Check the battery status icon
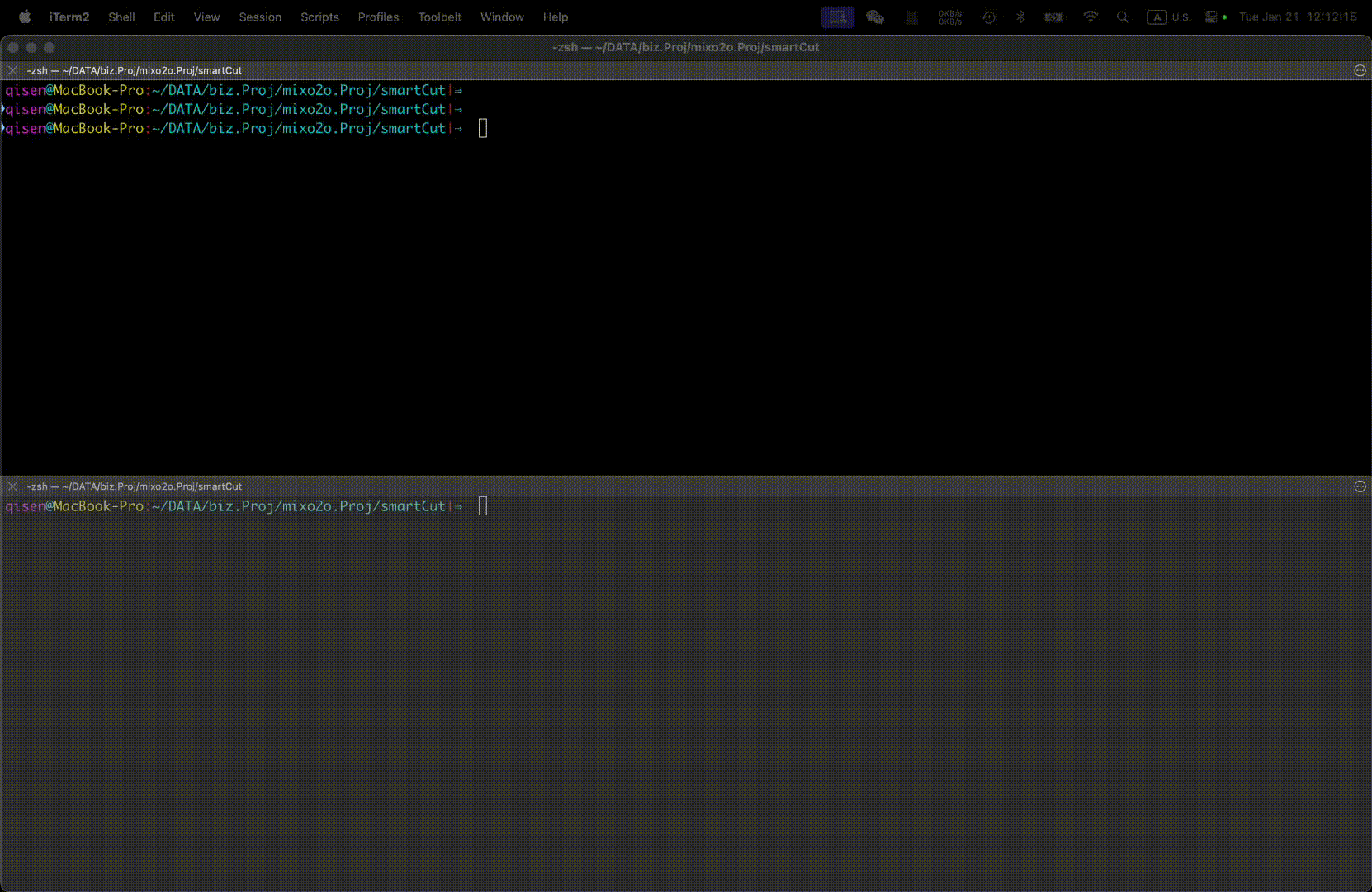 click(x=1053, y=17)
